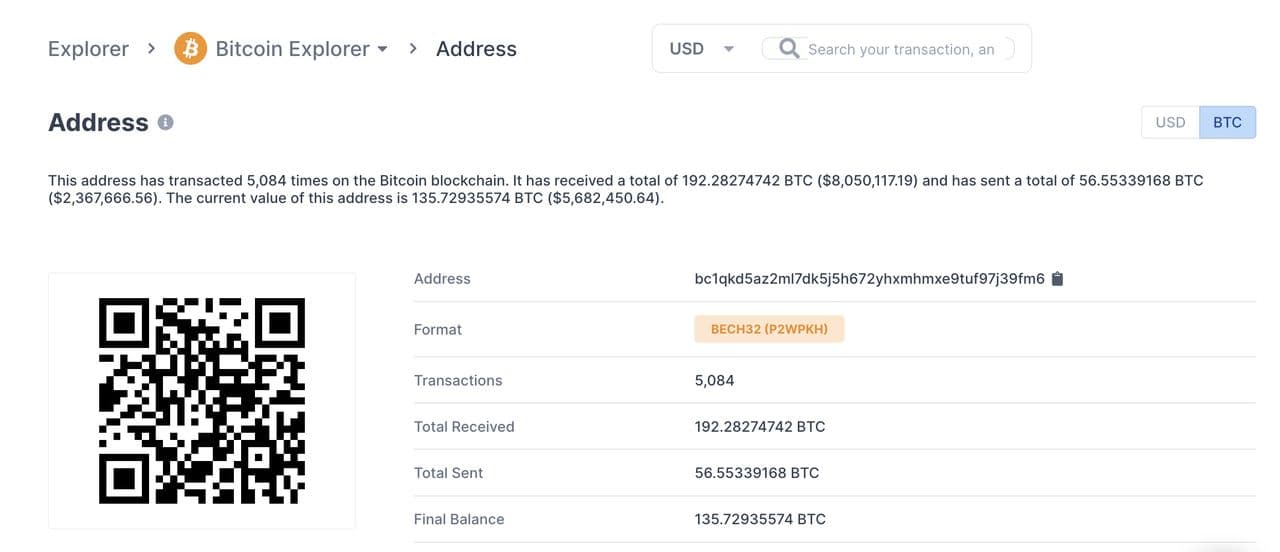Select the BTC unit toggle button
This screenshot has height=552, width=1280.
(1227, 122)
